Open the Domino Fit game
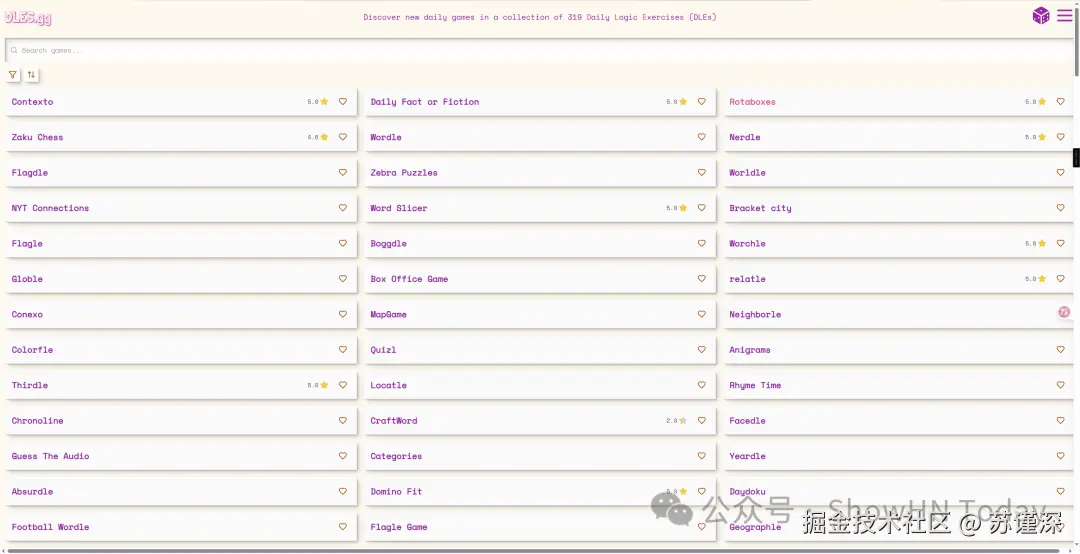The width and height of the screenshot is (1080, 554). (x=396, y=491)
